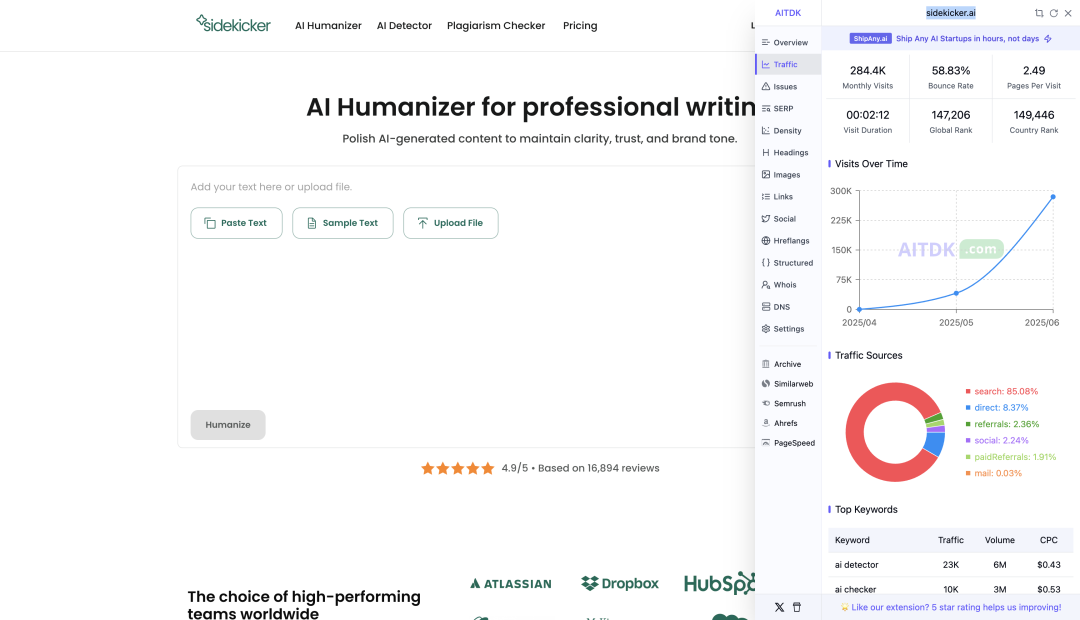This screenshot has height=620, width=1080.
Task: Open the Overview section in AITDK sidebar
Action: pyautogui.click(x=788, y=43)
